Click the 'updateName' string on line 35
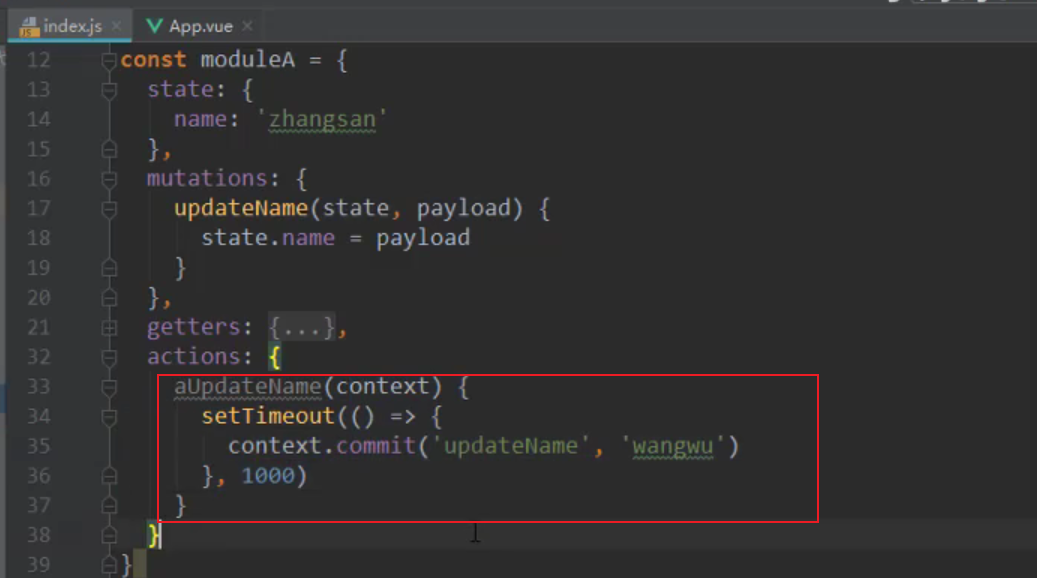Image resolution: width=1037 pixels, height=578 pixels. pos(510,446)
